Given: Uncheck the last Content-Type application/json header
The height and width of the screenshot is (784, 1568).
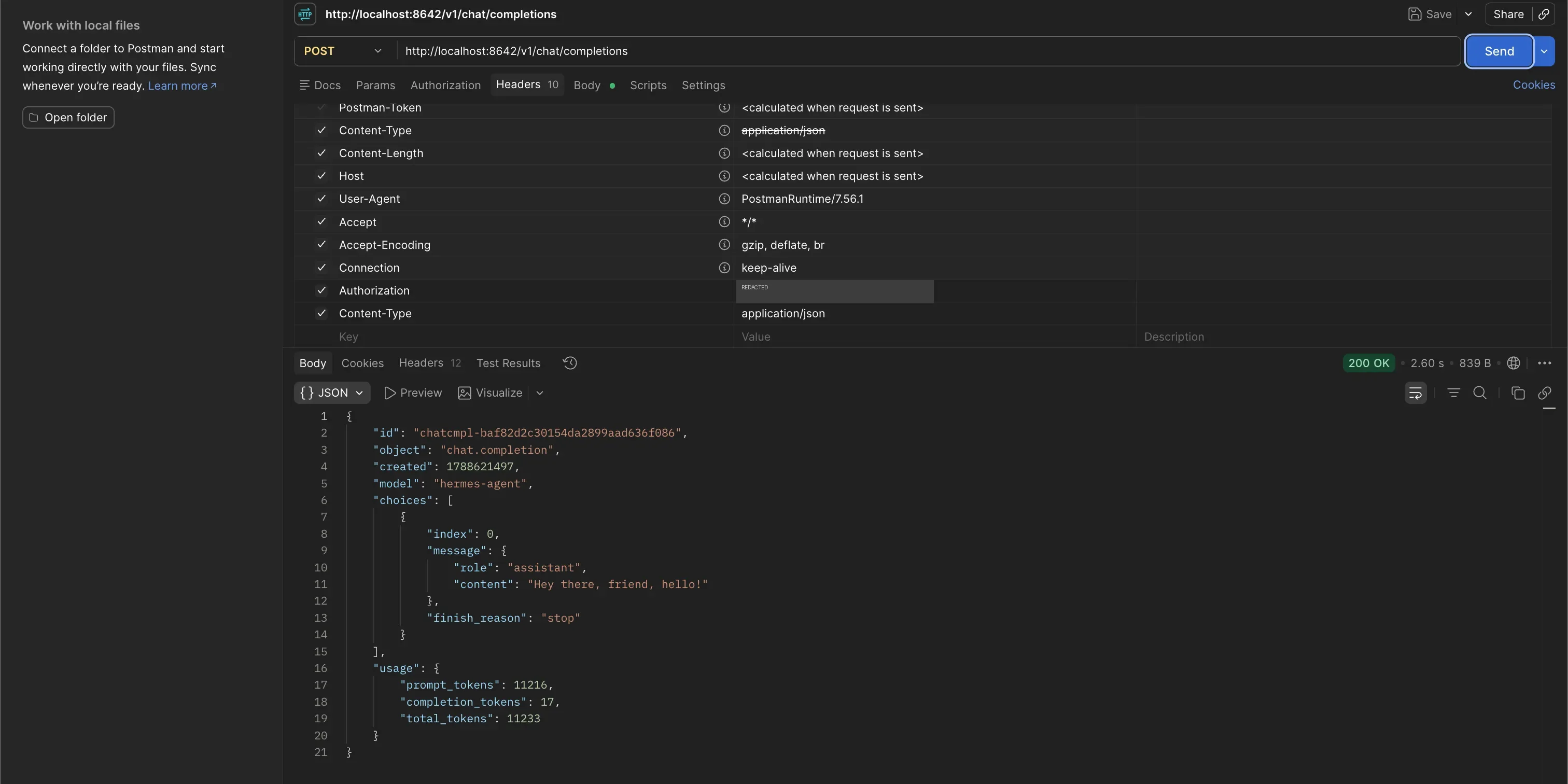Looking at the screenshot, I should tap(321, 314).
